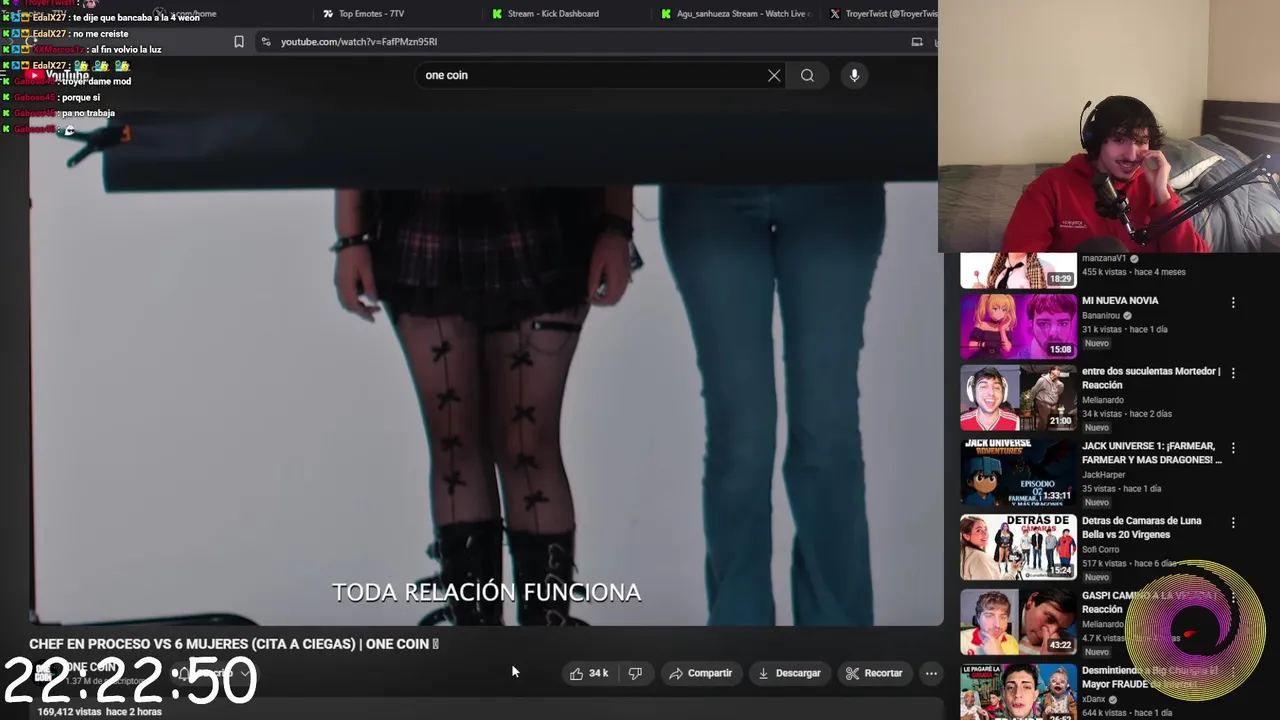Visit the xDanx channel name
The width and height of the screenshot is (1280, 720).
1093,699
